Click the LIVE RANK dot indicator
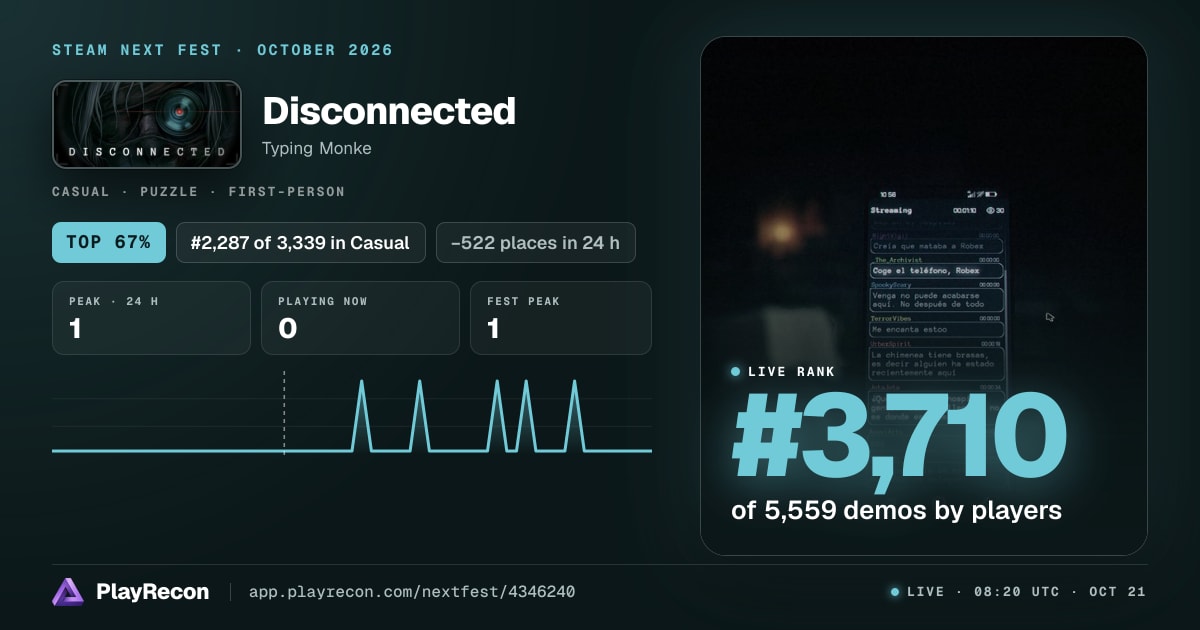 pos(736,371)
